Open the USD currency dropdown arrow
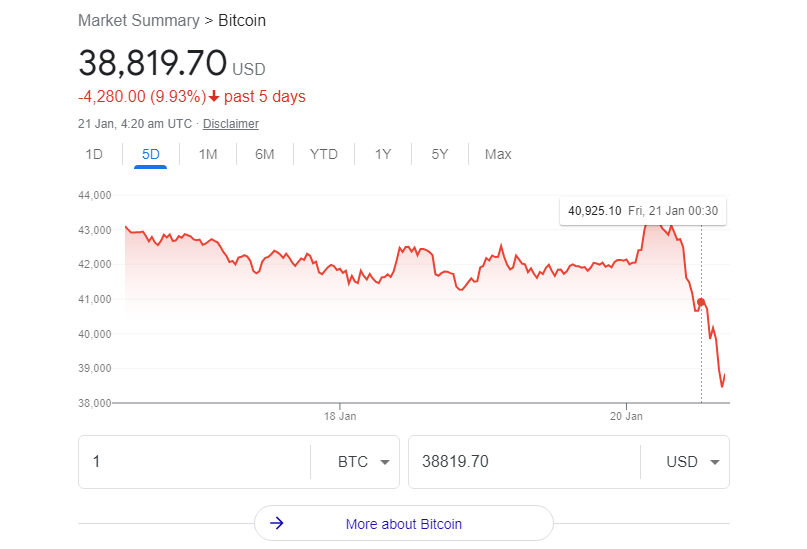The width and height of the screenshot is (807, 549). pyautogui.click(x=714, y=462)
